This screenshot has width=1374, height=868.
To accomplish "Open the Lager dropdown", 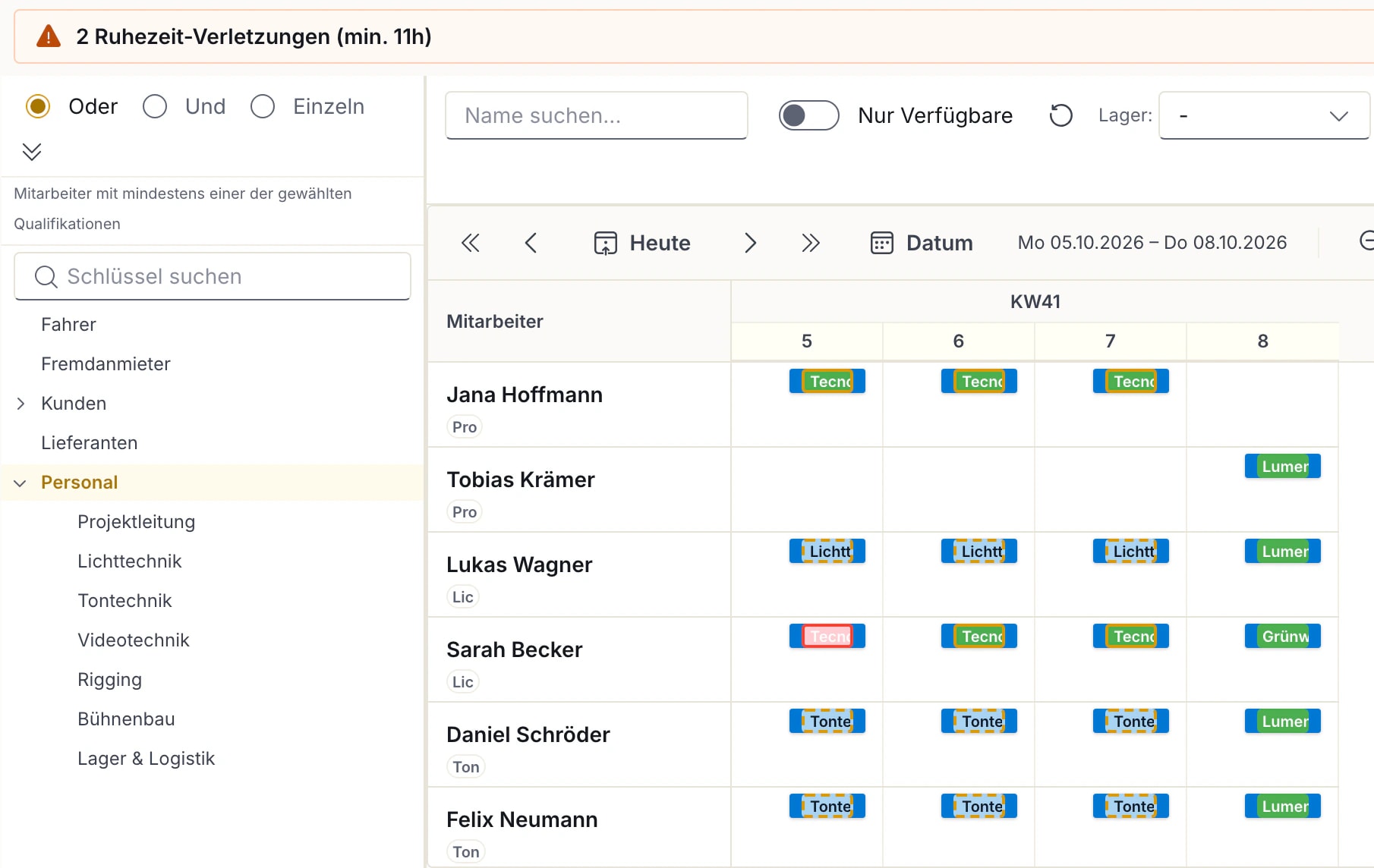I will pyautogui.click(x=1264, y=115).
